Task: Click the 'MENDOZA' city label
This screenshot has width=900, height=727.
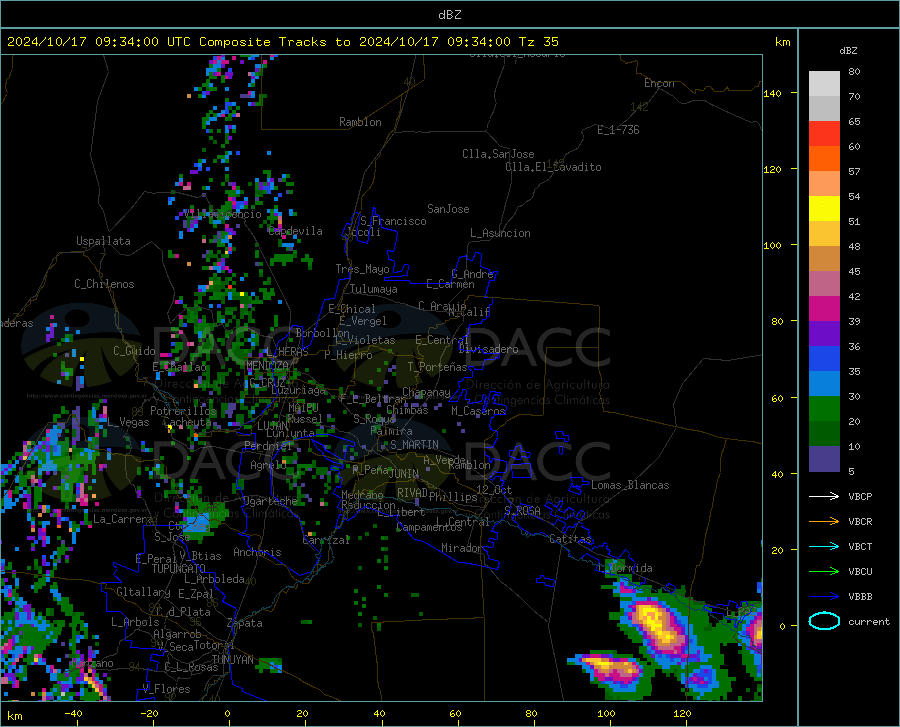Action: tap(267, 366)
